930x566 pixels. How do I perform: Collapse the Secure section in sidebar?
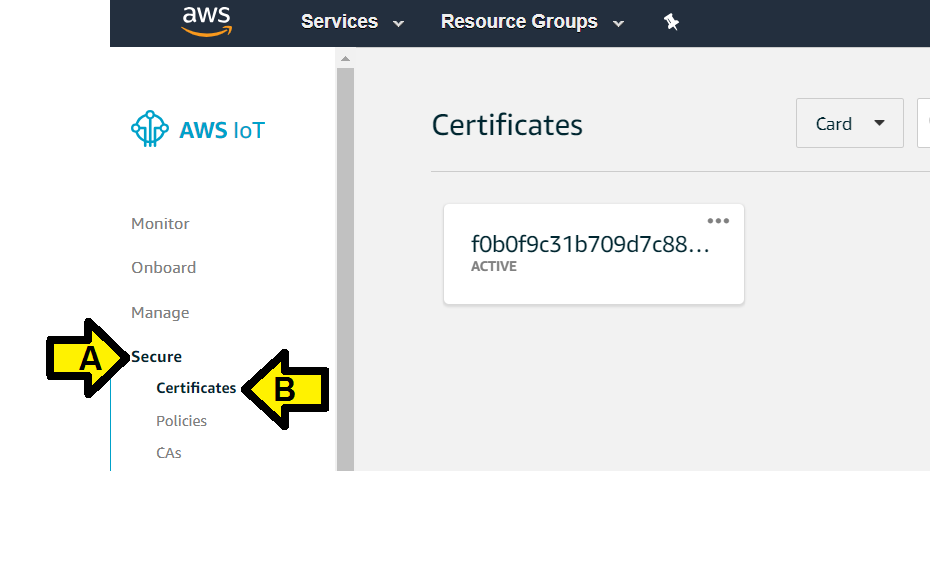pos(157,357)
